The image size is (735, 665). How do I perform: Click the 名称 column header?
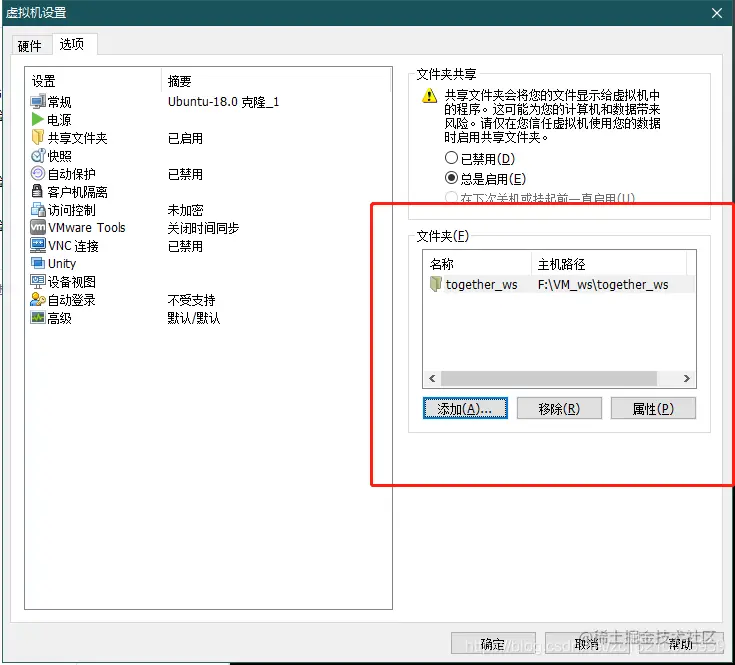pos(477,263)
